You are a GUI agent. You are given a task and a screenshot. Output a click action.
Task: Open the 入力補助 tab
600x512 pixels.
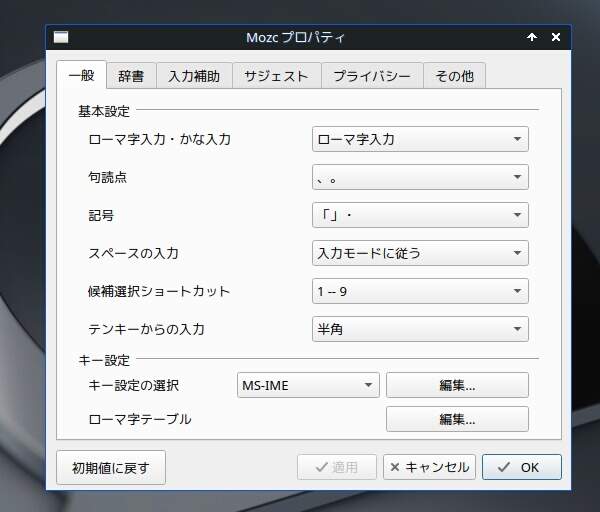coord(194,76)
